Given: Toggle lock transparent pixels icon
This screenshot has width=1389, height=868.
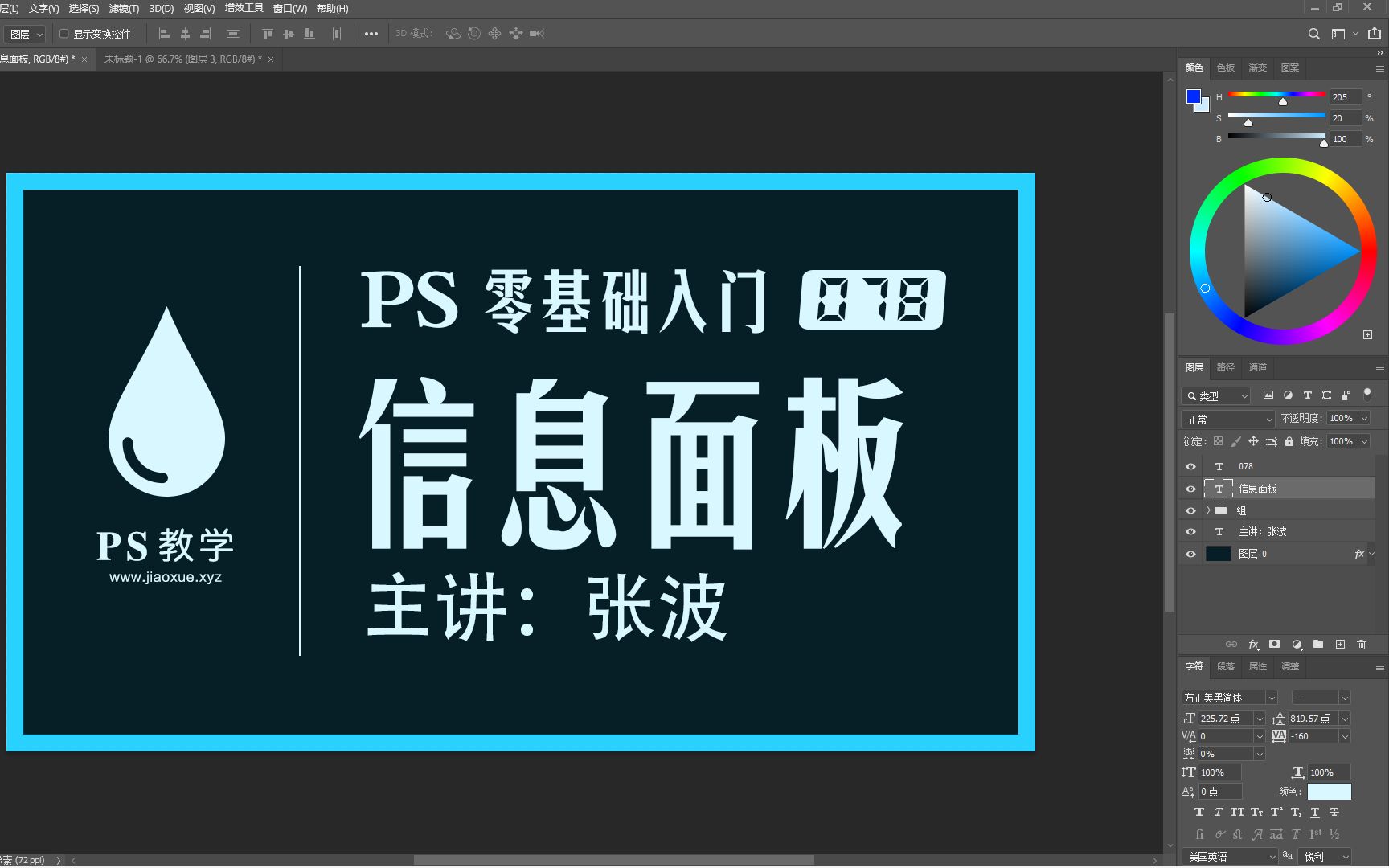Looking at the screenshot, I should [1218, 441].
